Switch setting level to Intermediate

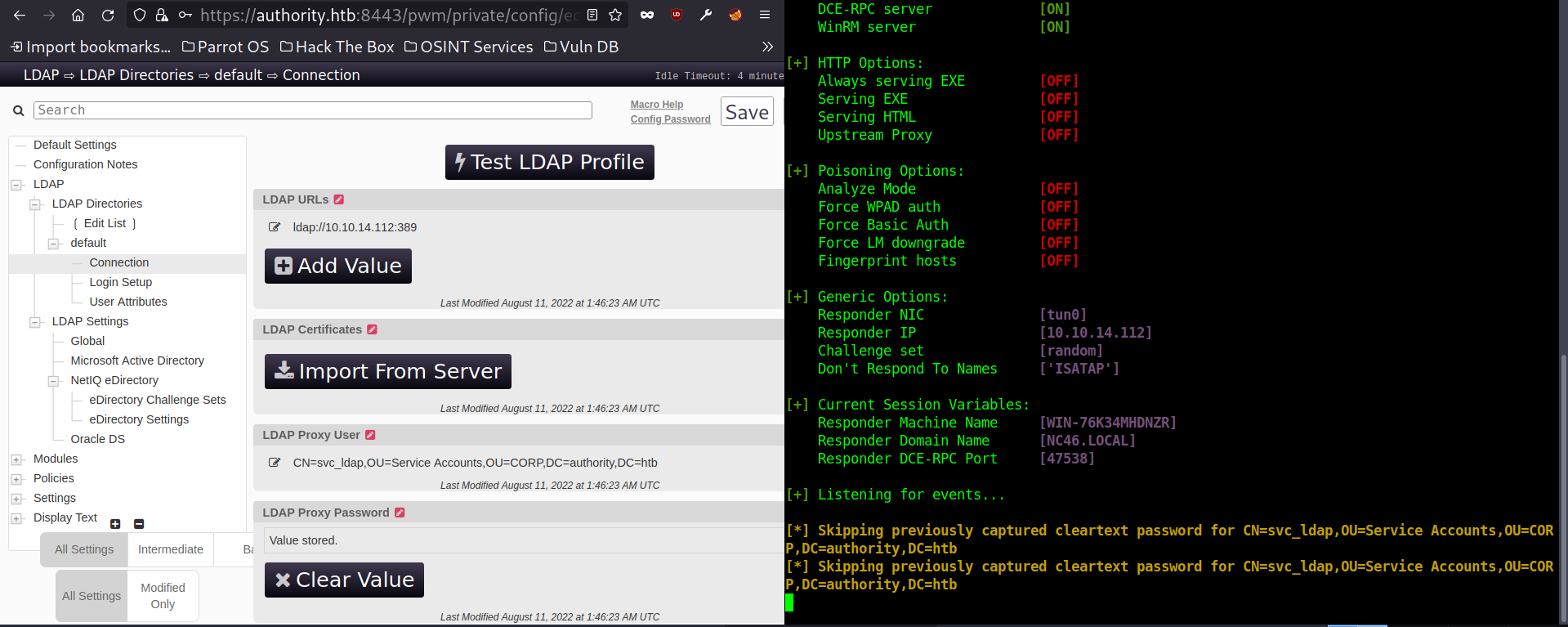[x=171, y=549]
